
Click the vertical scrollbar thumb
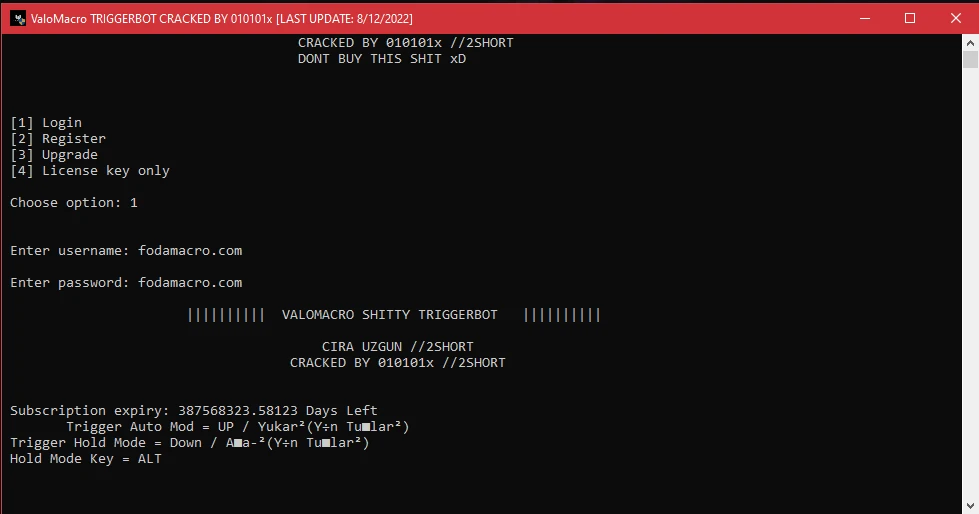click(970, 60)
